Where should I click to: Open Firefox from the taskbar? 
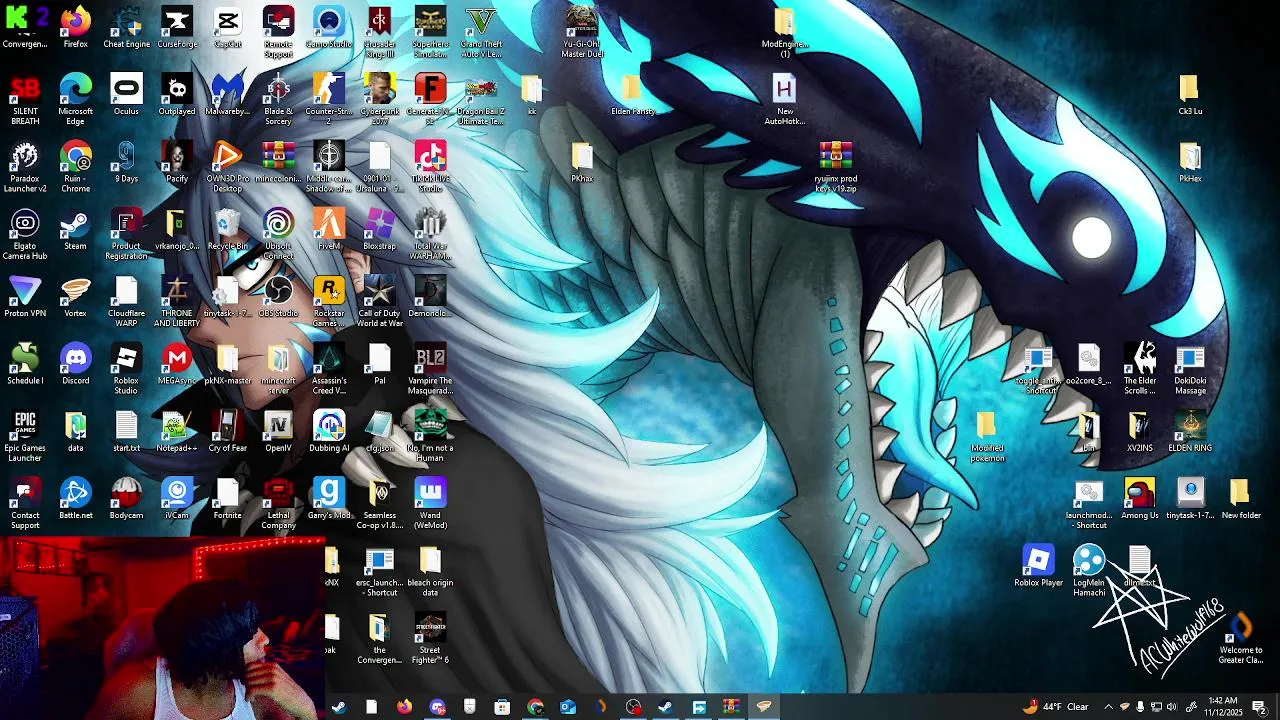pos(404,707)
